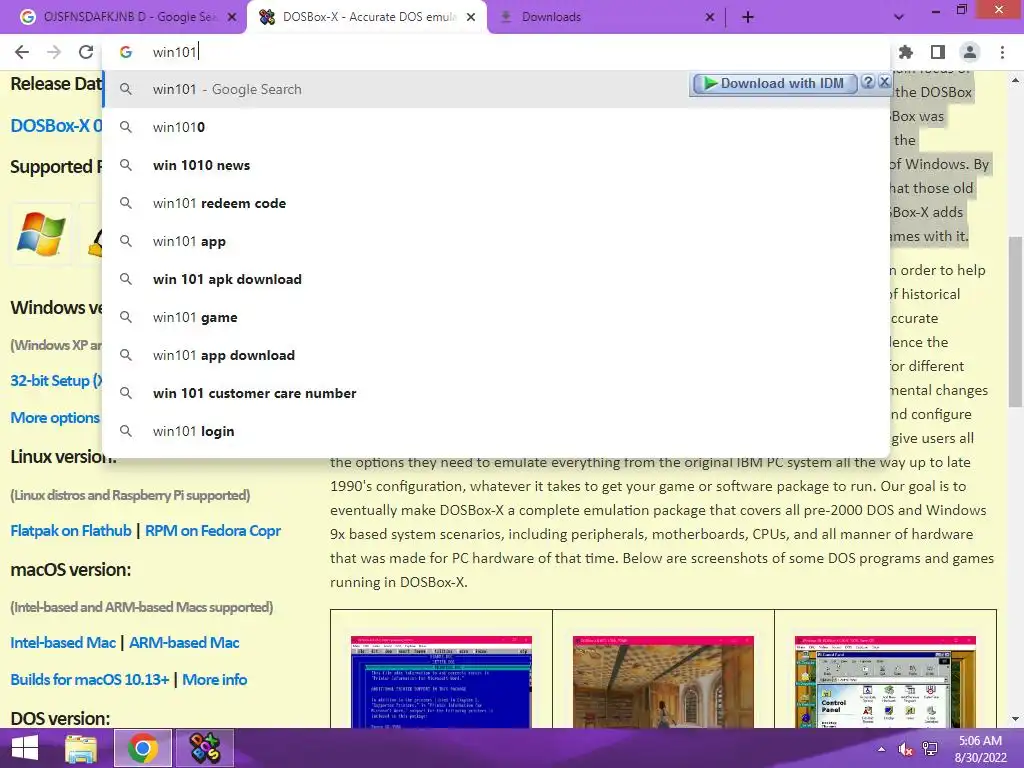Open the Builds for macOS 10.13+ link
The image size is (1024, 768).
pos(89,680)
